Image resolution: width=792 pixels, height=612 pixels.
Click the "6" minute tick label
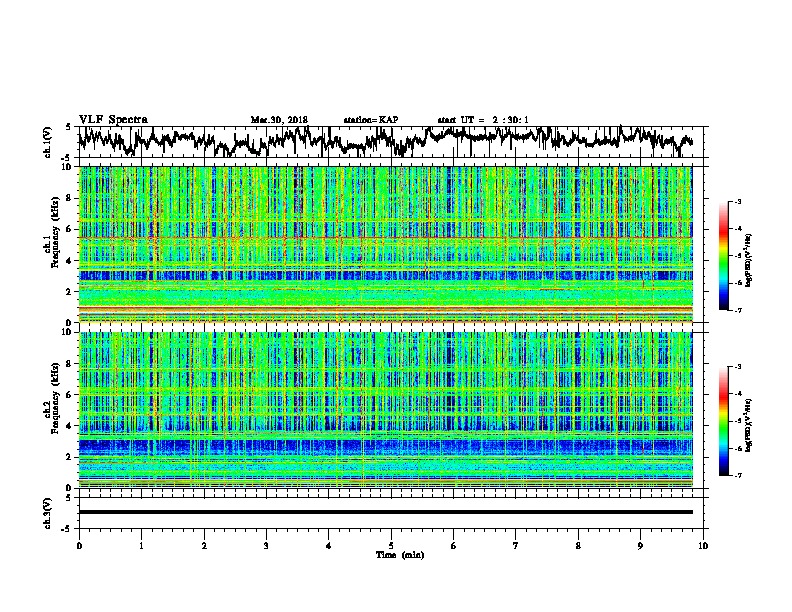(x=454, y=546)
